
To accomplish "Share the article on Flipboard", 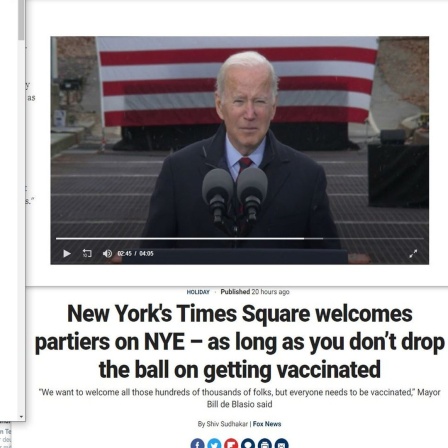I will click(x=231, y=444).
